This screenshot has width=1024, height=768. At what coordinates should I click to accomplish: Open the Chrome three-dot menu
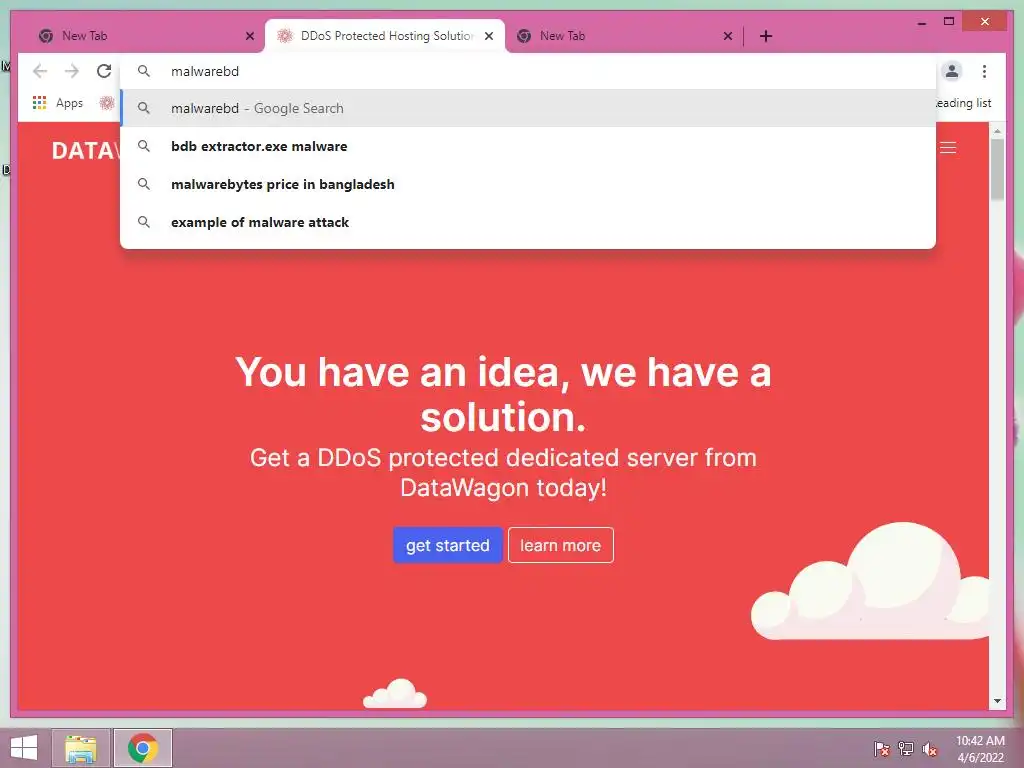(x=984, y=71)
